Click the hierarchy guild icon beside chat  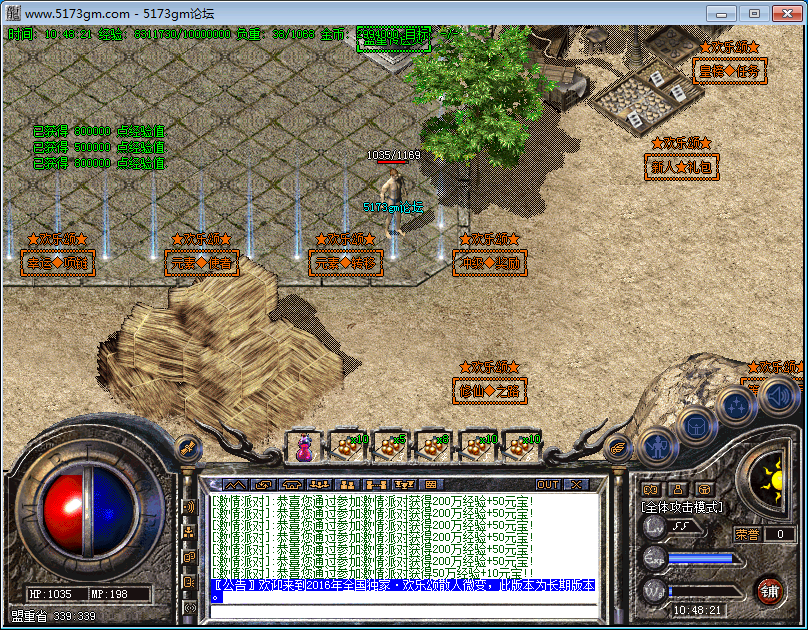tap(189, 532)
